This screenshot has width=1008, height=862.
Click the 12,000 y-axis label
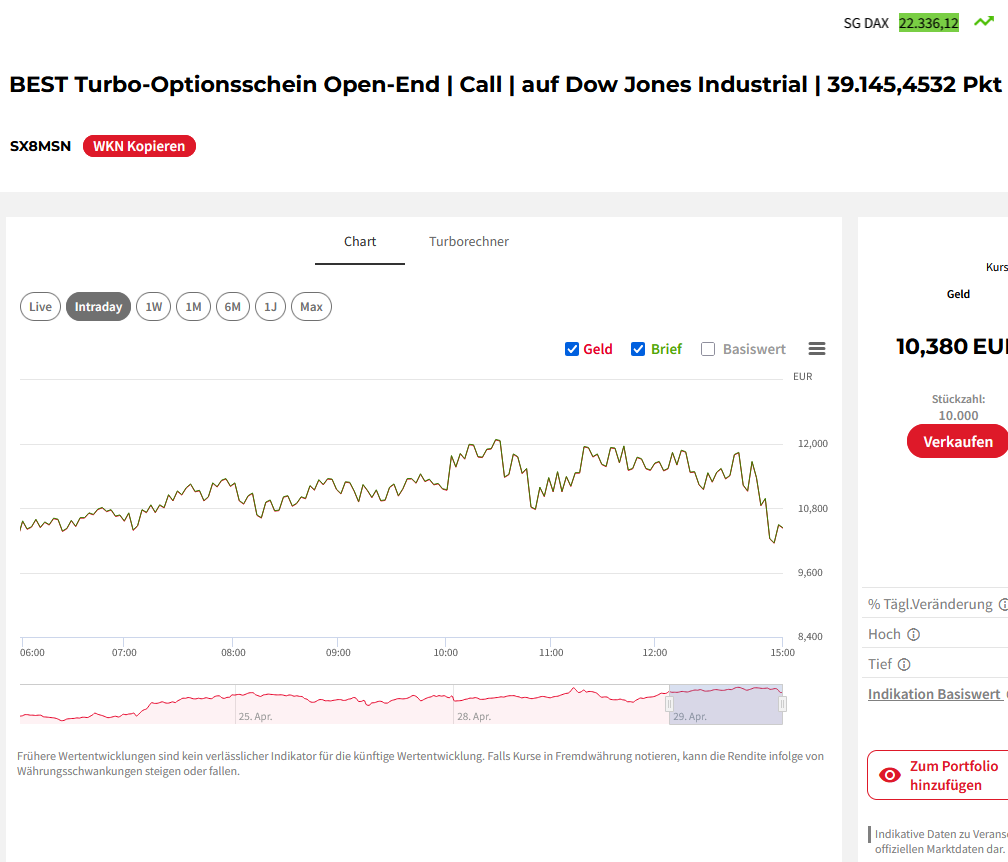pyautogui.click(x=813, y=444)
